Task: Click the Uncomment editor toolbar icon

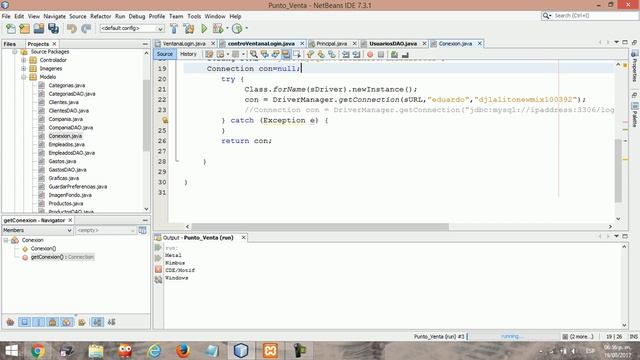Action: click(405, 54)
